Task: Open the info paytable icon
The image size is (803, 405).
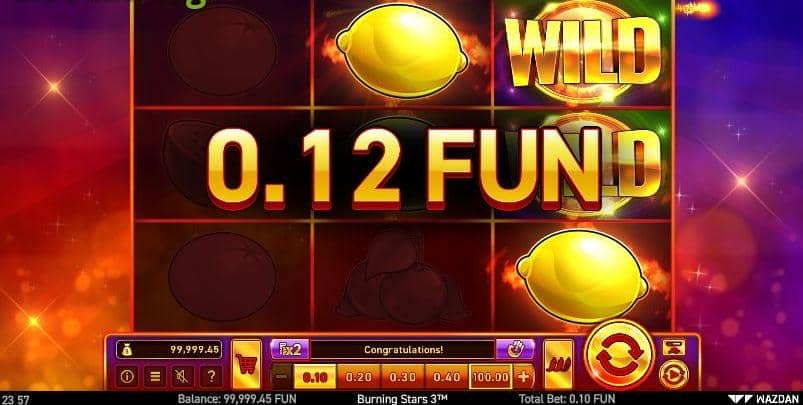Action: coord(126,377)
